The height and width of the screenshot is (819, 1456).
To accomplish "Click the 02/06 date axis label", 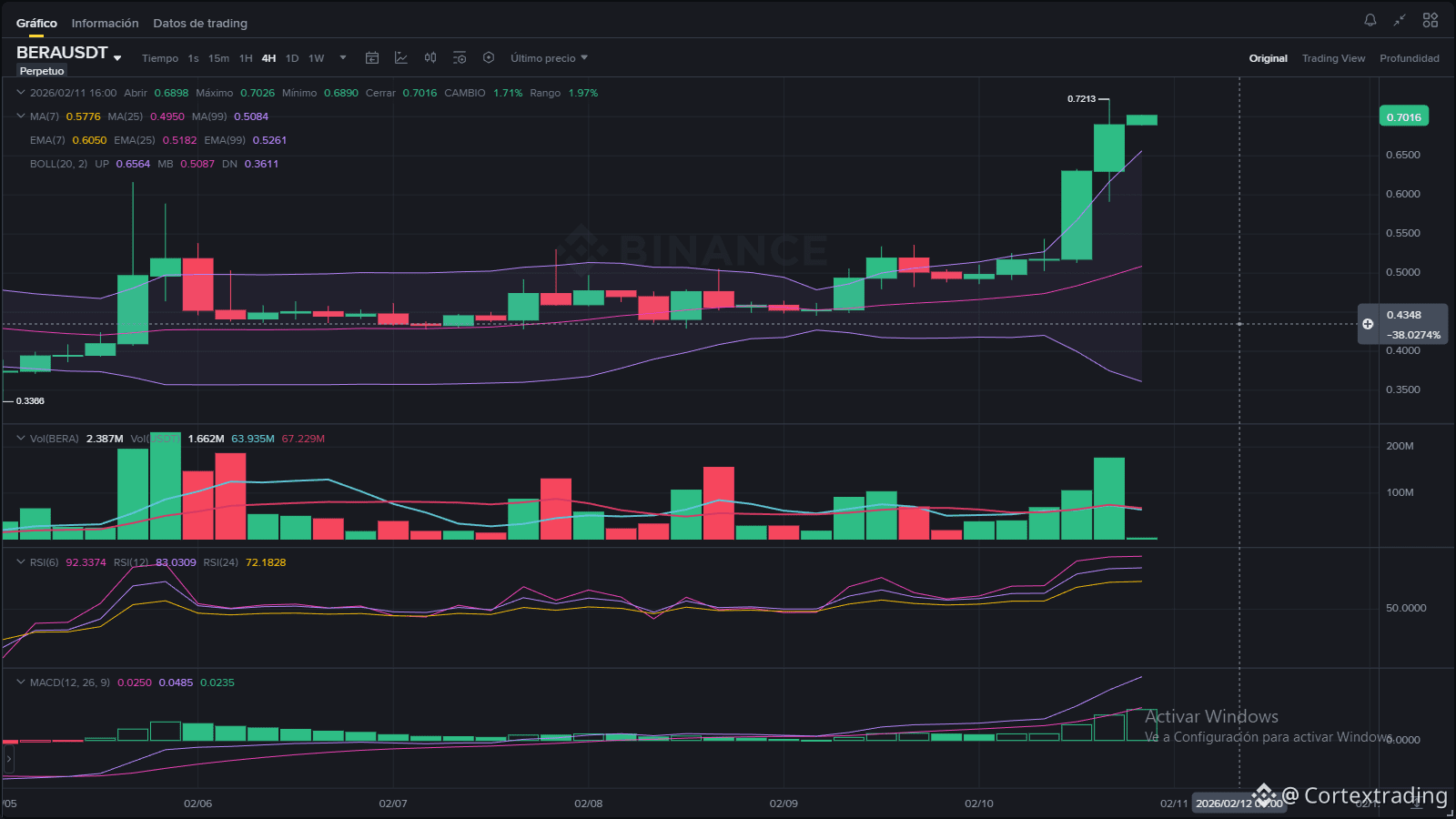I will click(197, 804).
